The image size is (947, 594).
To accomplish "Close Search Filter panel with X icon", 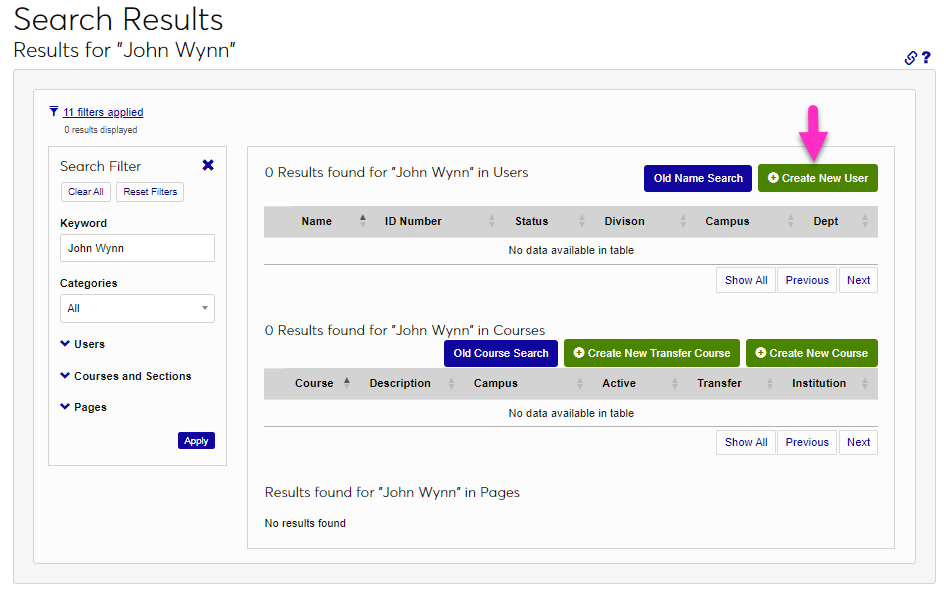I will [208, 165].
